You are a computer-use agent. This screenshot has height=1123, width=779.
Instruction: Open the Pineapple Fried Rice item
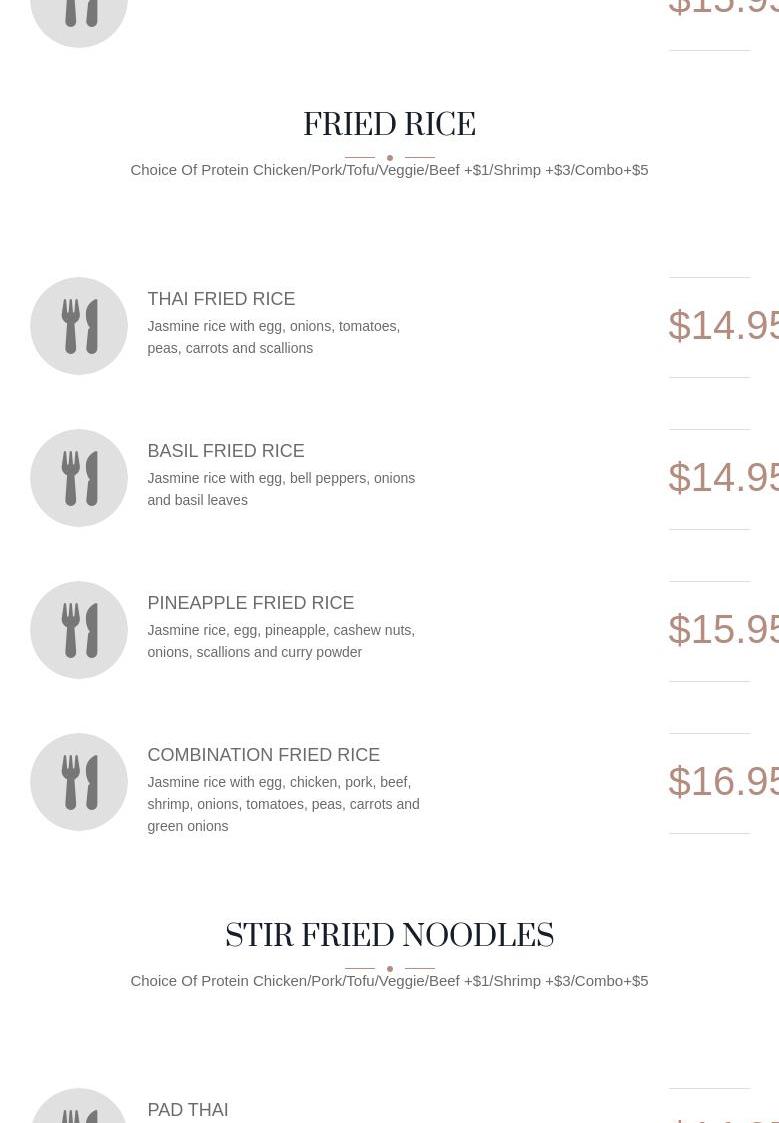click(x=251, y=603)
